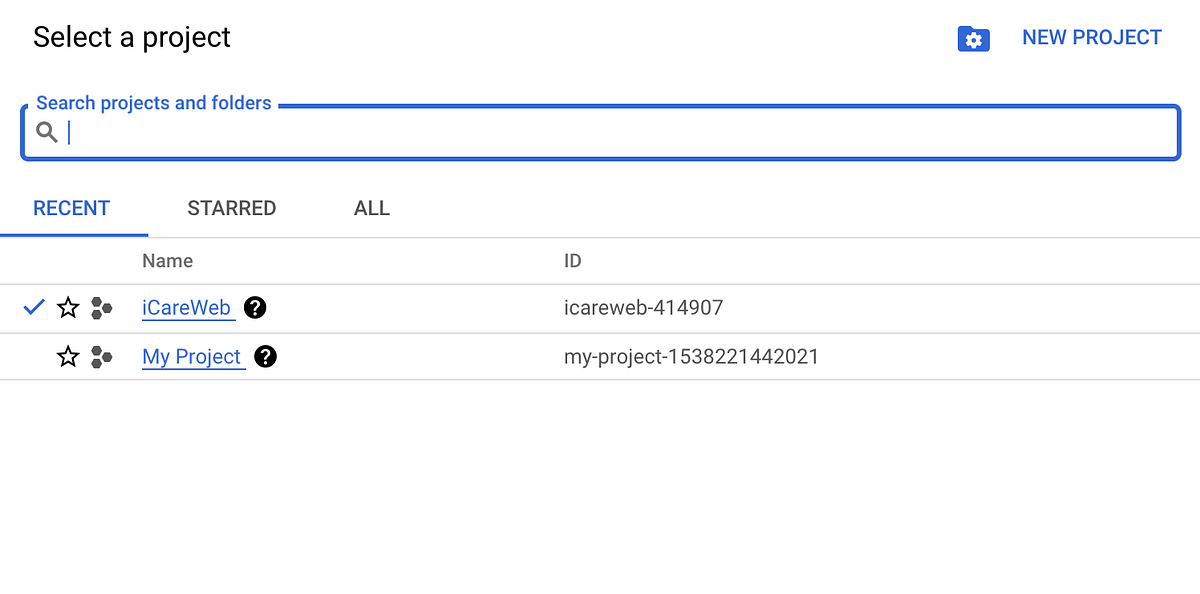Click the ID column header
Viewport: 1200px width, 594px height.
(x=572, y=260)
